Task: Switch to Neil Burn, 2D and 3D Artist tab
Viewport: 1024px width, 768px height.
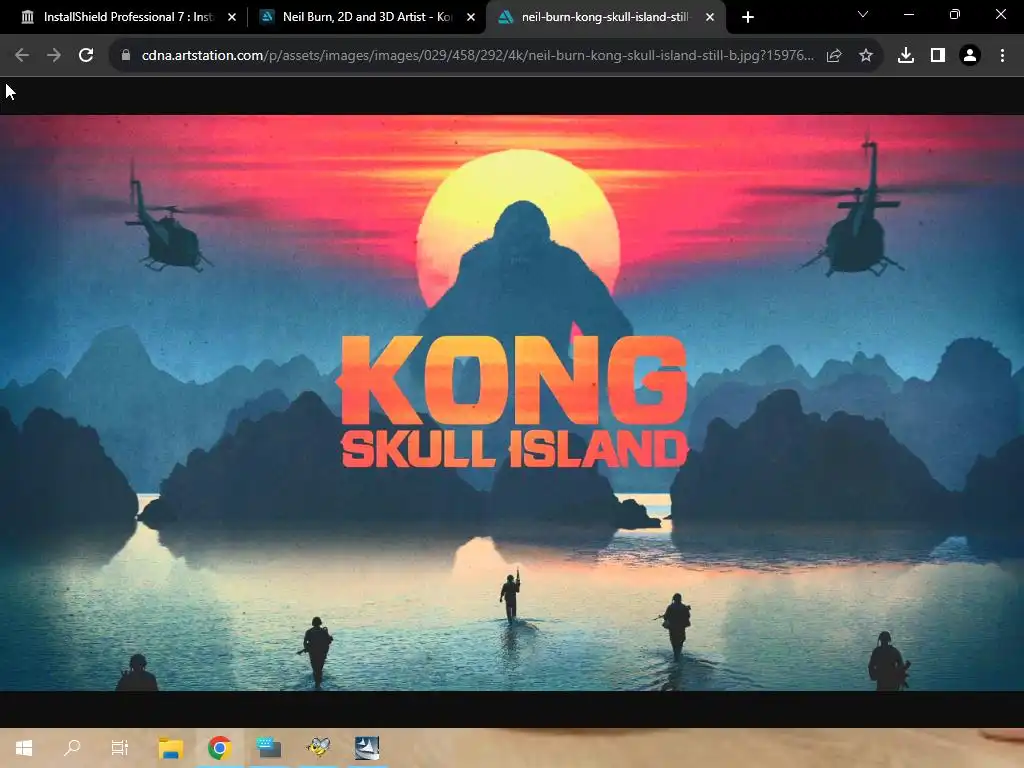Action: coord(366,17)
